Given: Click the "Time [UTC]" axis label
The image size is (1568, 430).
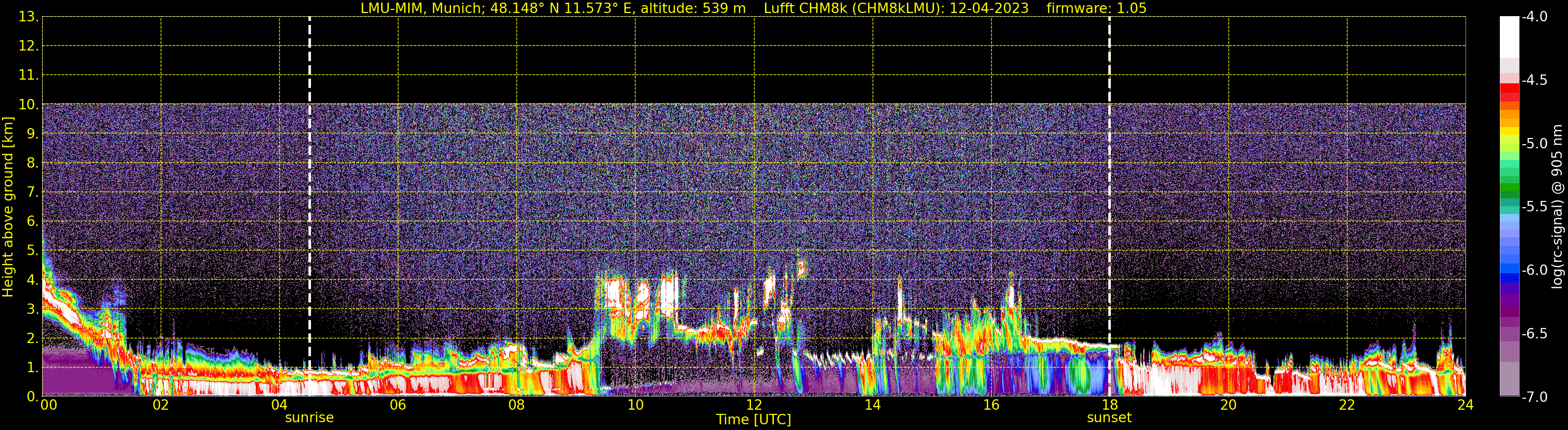Looking at the screenshot, I should click(x=753, y=420).
